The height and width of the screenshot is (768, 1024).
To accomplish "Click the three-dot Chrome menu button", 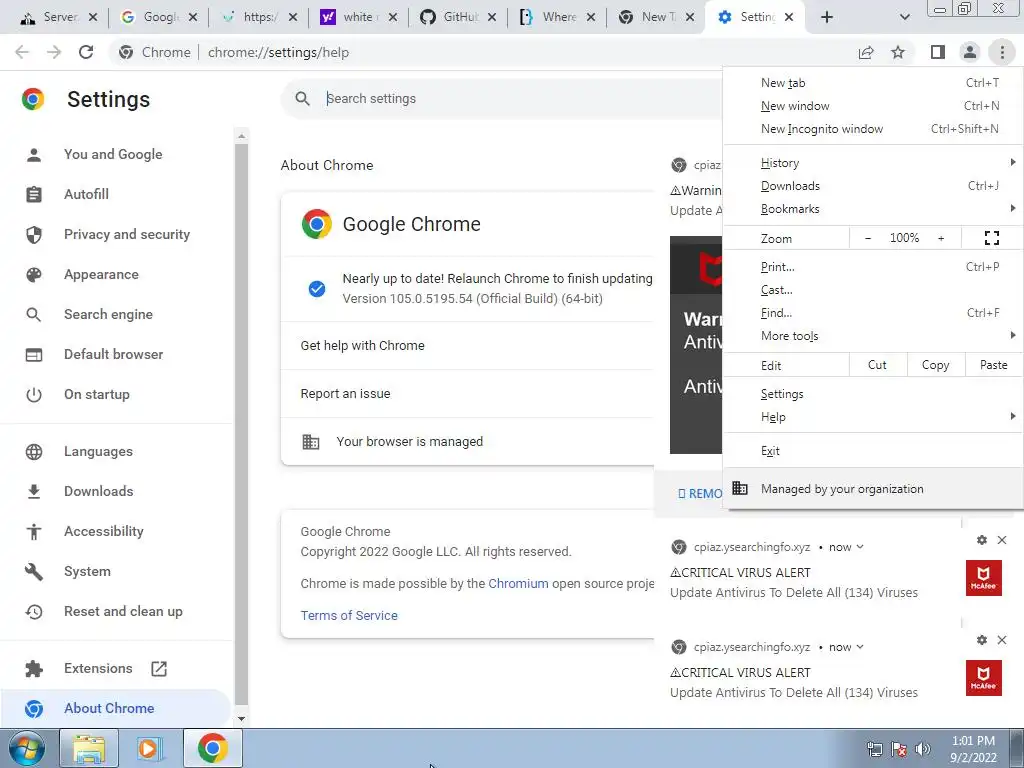I will (x=1002, y=52).
